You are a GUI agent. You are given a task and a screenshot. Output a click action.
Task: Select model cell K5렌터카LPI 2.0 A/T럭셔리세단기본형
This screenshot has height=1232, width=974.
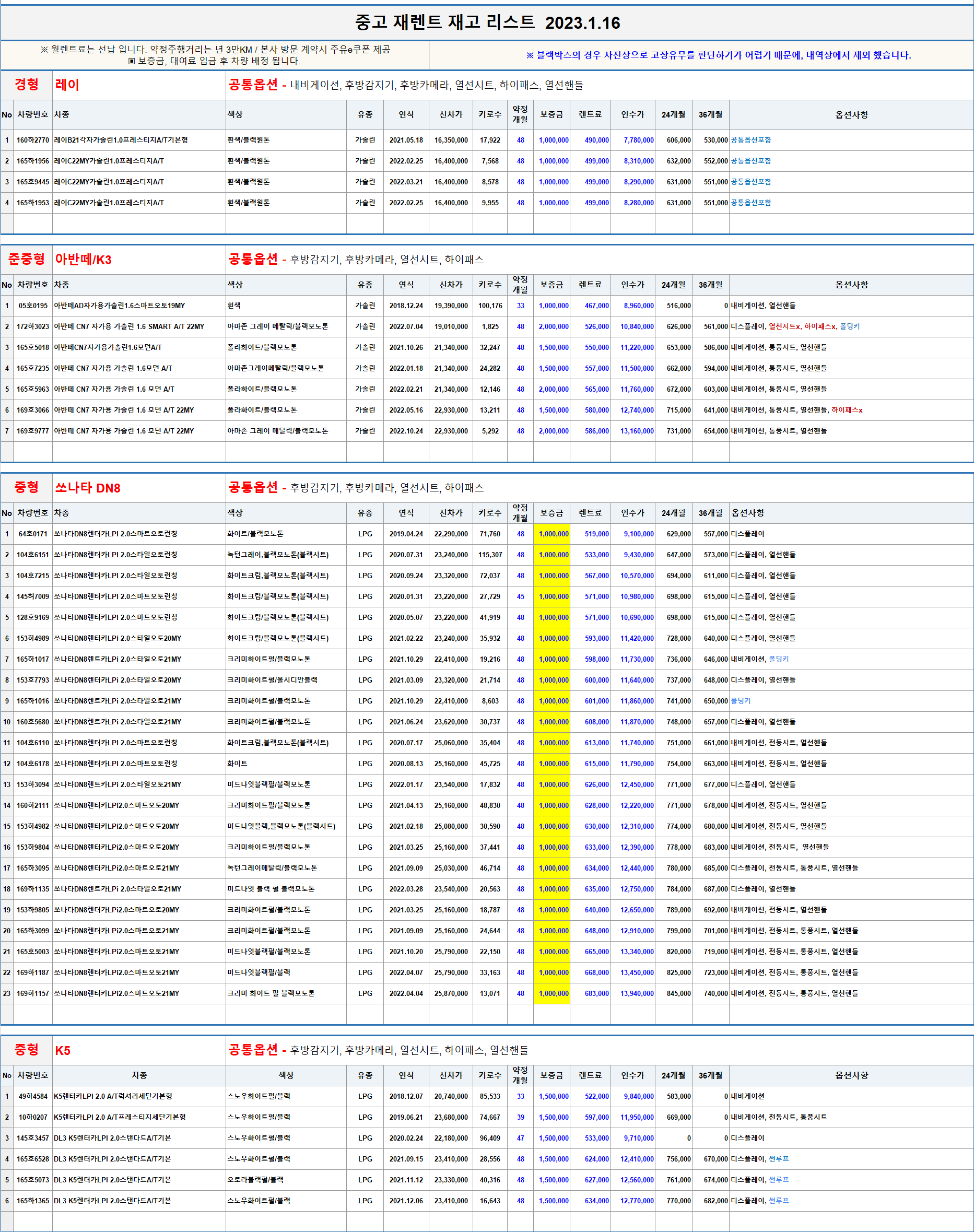point(139,1096)
